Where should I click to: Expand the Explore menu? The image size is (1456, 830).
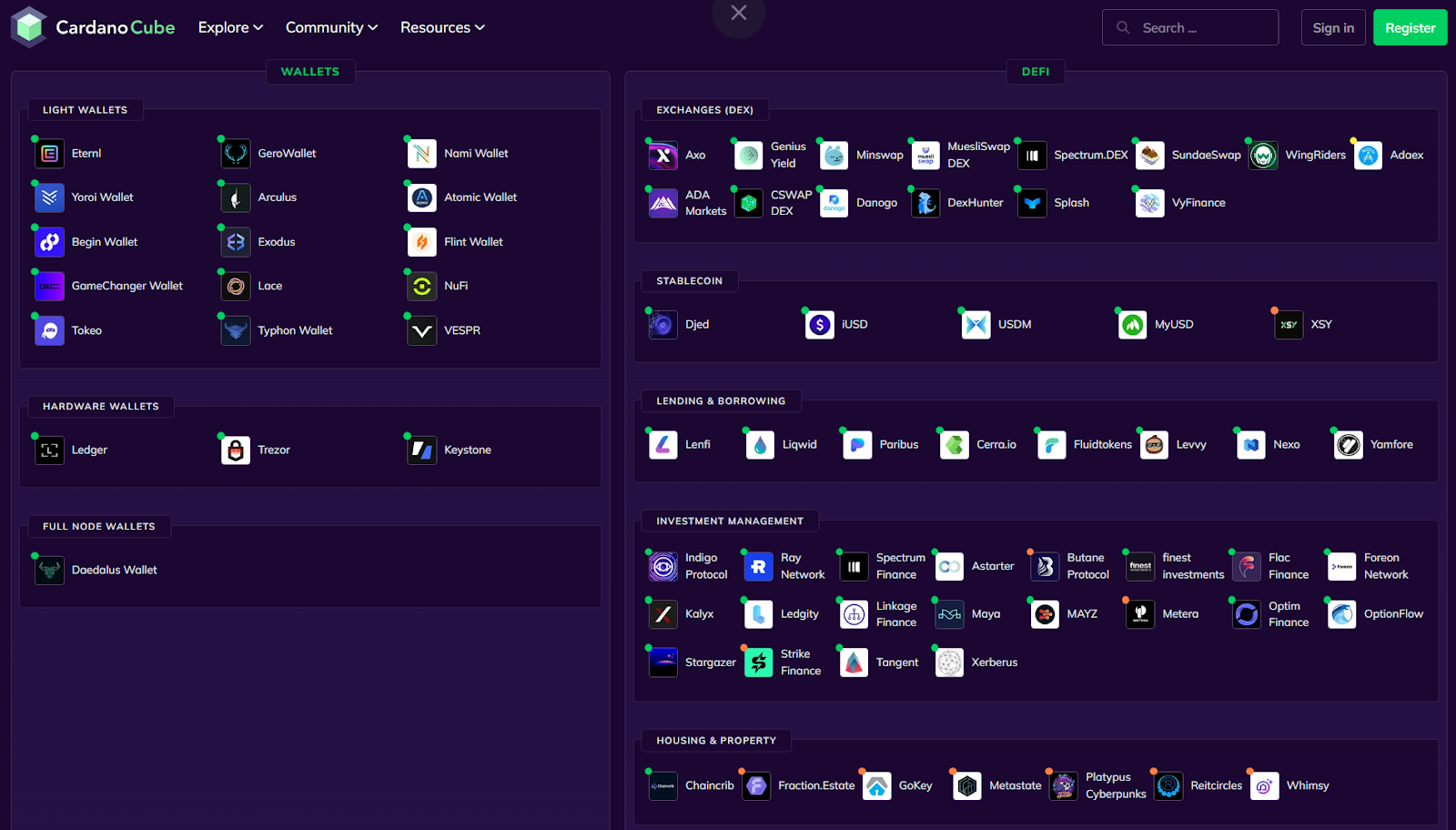[x=231, y=27]
